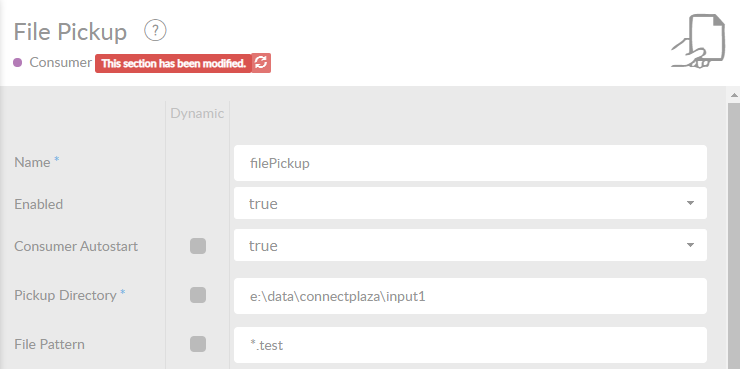Click the Pickup Directory input field
This screenshot has height=369, width=740.
click(470, 296)
